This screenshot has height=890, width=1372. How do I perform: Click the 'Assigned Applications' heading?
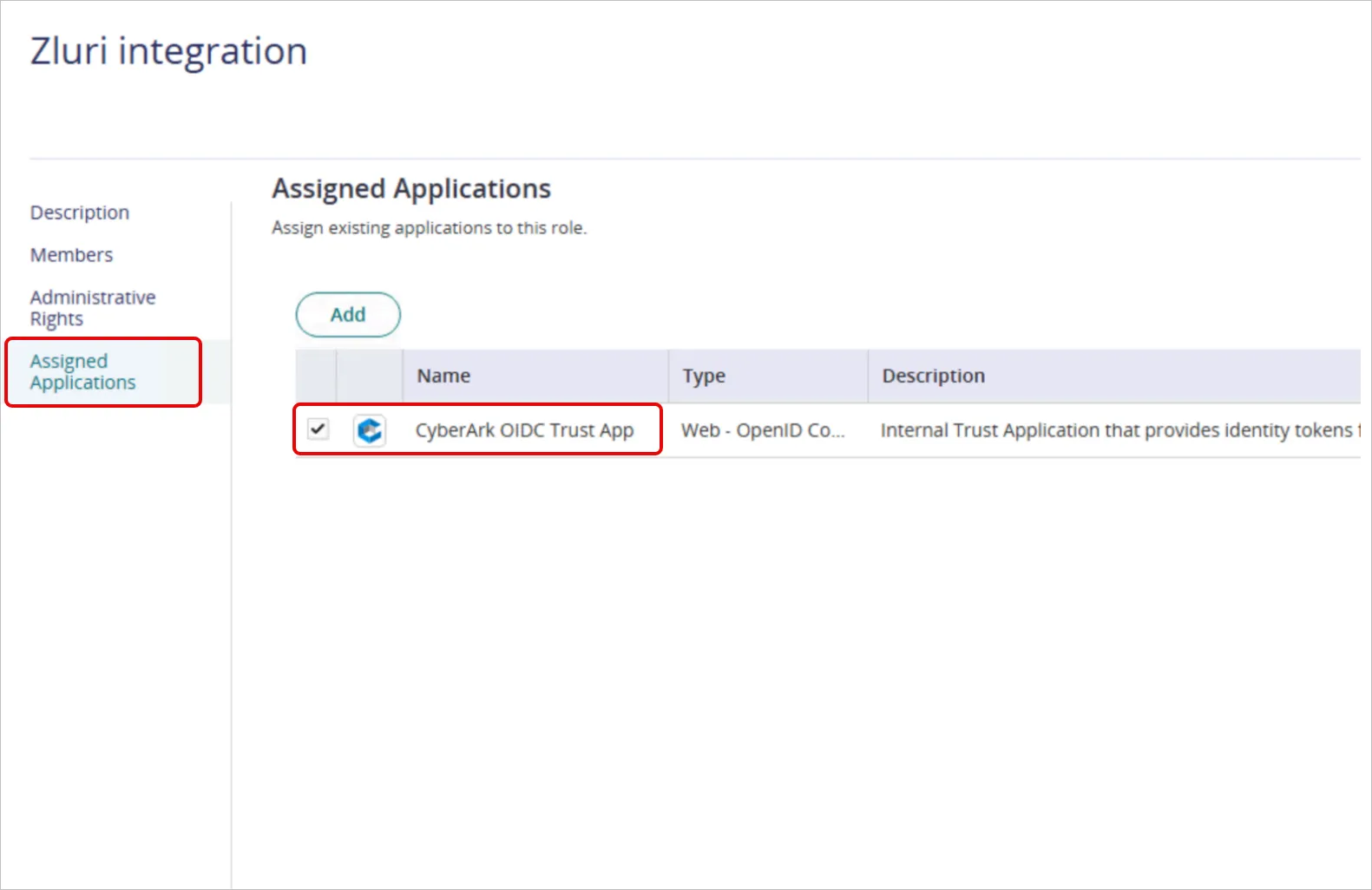[x=411, y=189]
